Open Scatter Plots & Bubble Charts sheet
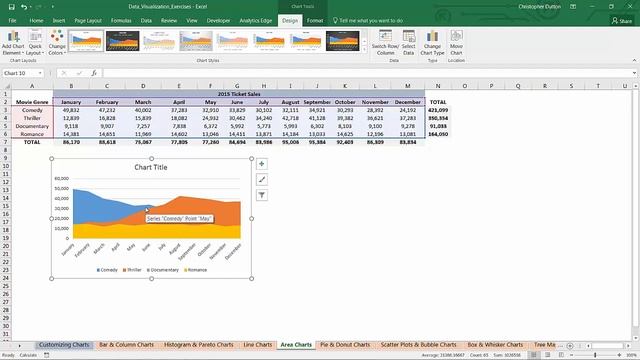640x360 pixels. click(419, 345)
